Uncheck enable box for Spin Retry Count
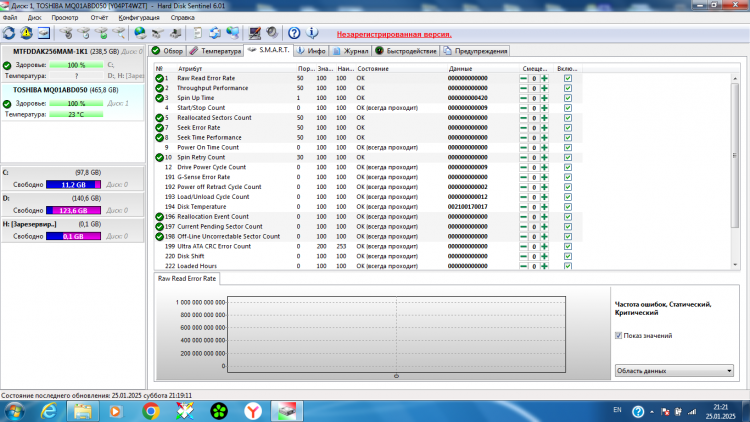This screenshot has width=750, height=422. 568,157
